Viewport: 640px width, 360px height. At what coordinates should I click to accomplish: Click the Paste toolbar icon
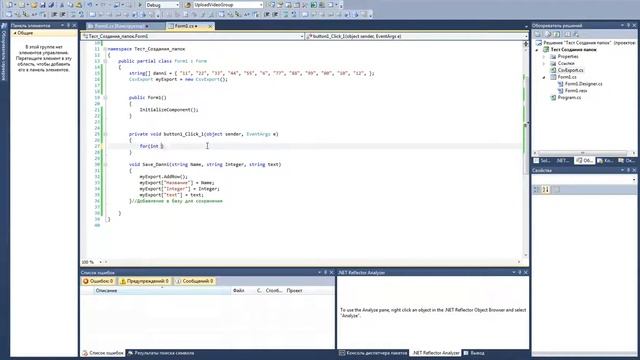pos(79,5)
